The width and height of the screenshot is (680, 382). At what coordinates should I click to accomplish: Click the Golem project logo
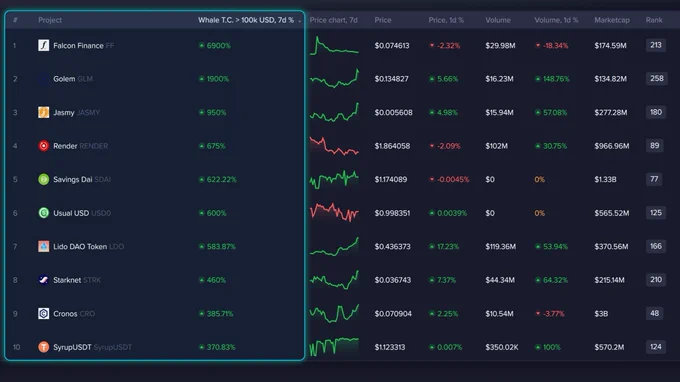pyautogui.click(x=43, y=79)
